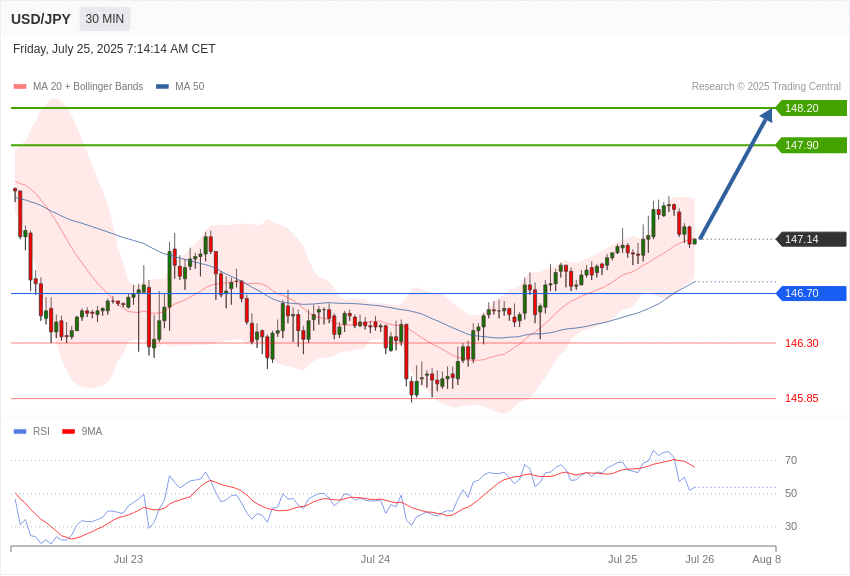Click the 'MA 50' legend label
Image resolution: width=850 pixels, height=576 pixels.
[190, 87]
